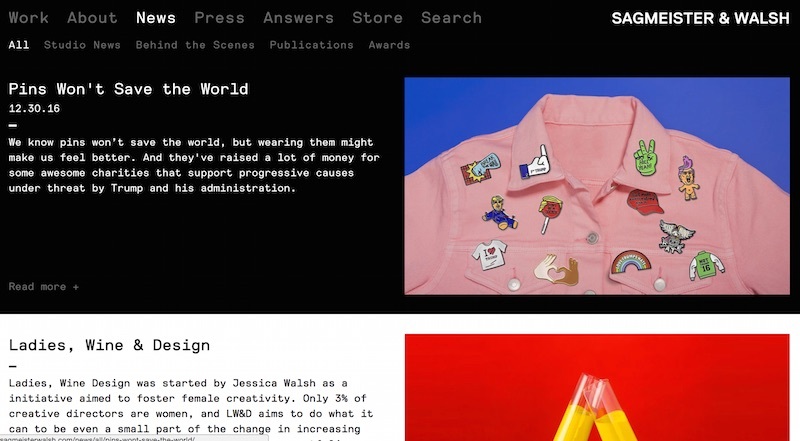The image size is (800, 441).
Task: Open the Work menu item
Action: (29, 18)
